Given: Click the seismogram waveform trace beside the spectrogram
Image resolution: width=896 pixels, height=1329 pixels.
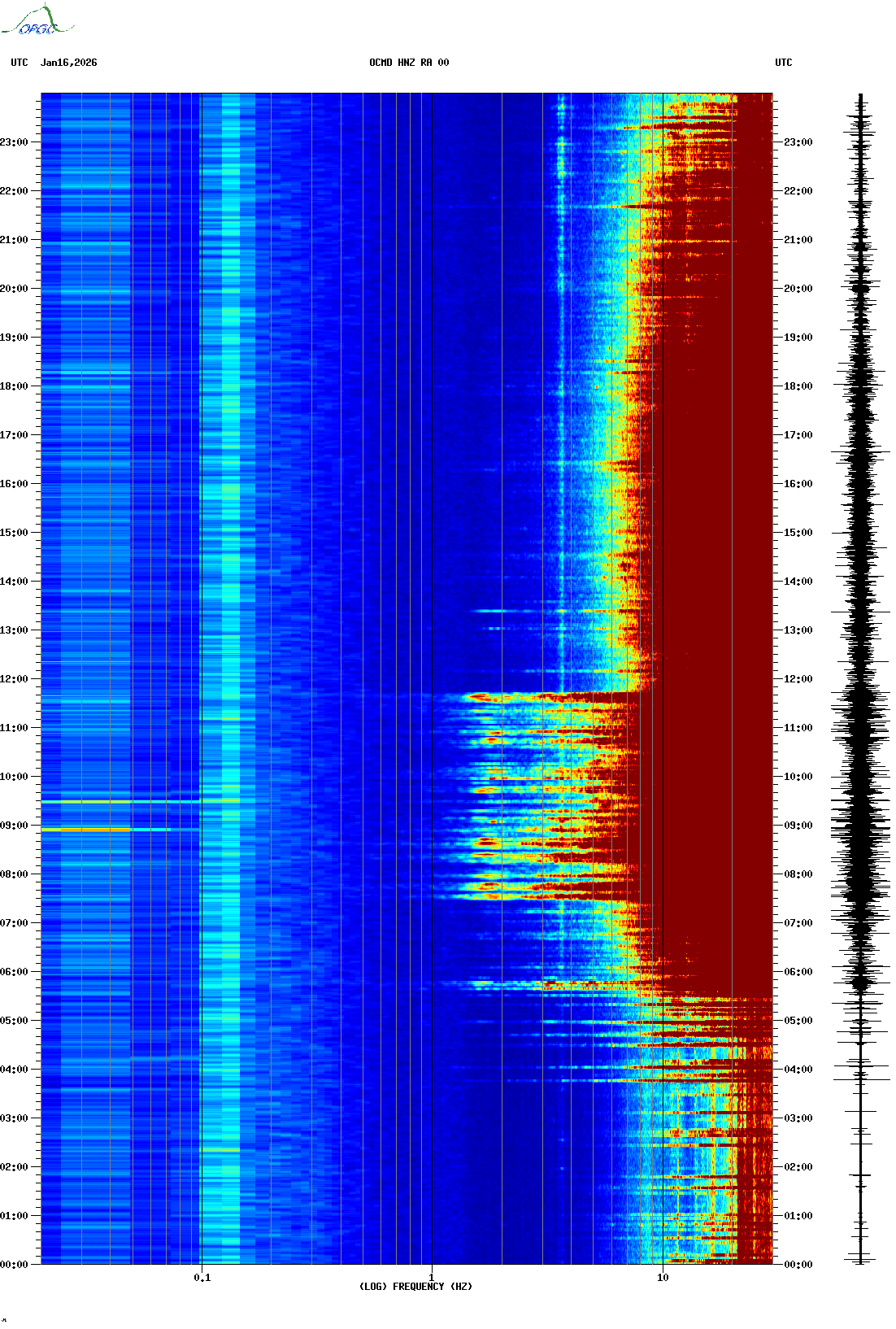Looking at the screenshot, I should click(x=861, y=678).
